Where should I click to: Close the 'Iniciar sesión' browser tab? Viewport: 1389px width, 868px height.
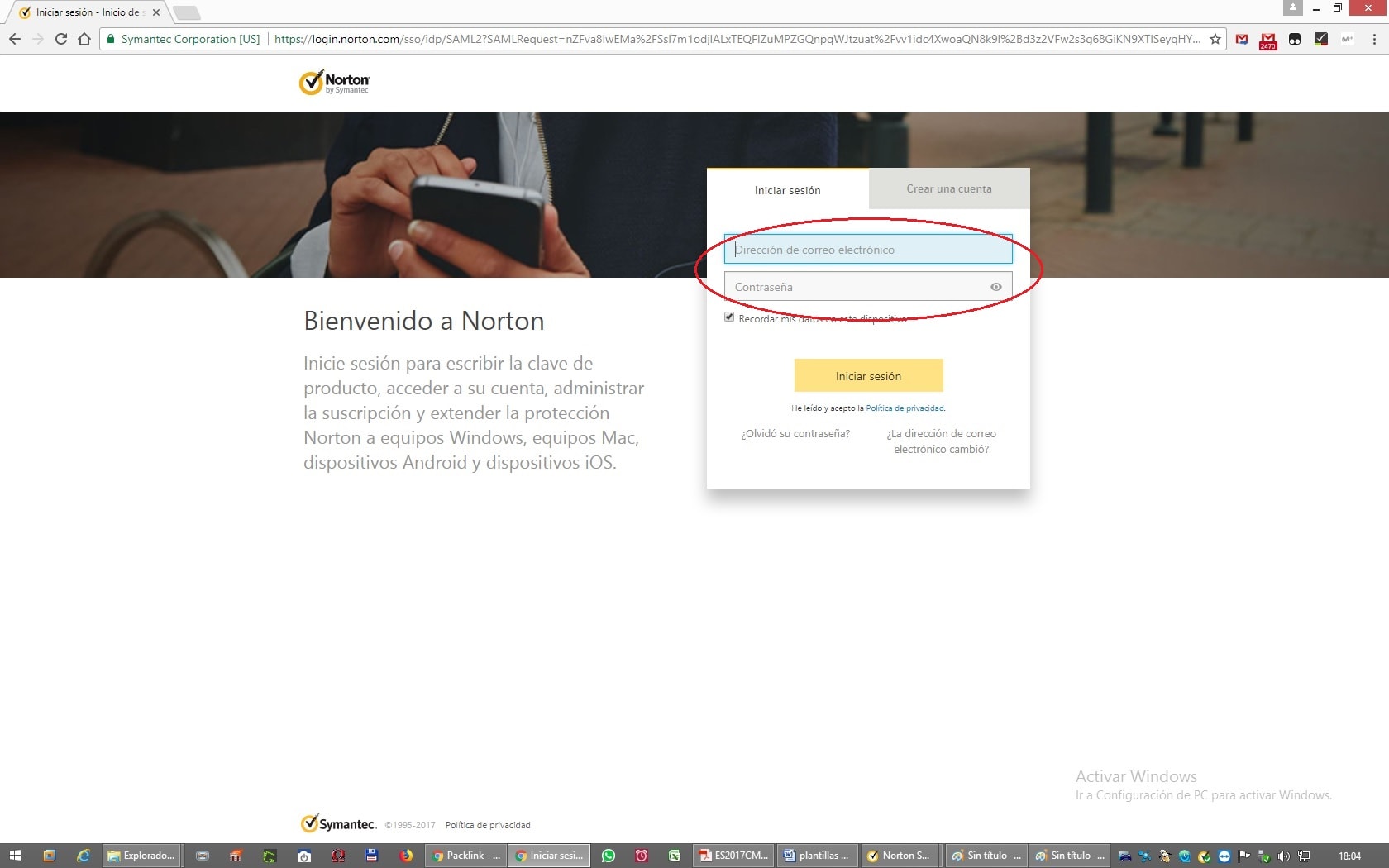155,12
